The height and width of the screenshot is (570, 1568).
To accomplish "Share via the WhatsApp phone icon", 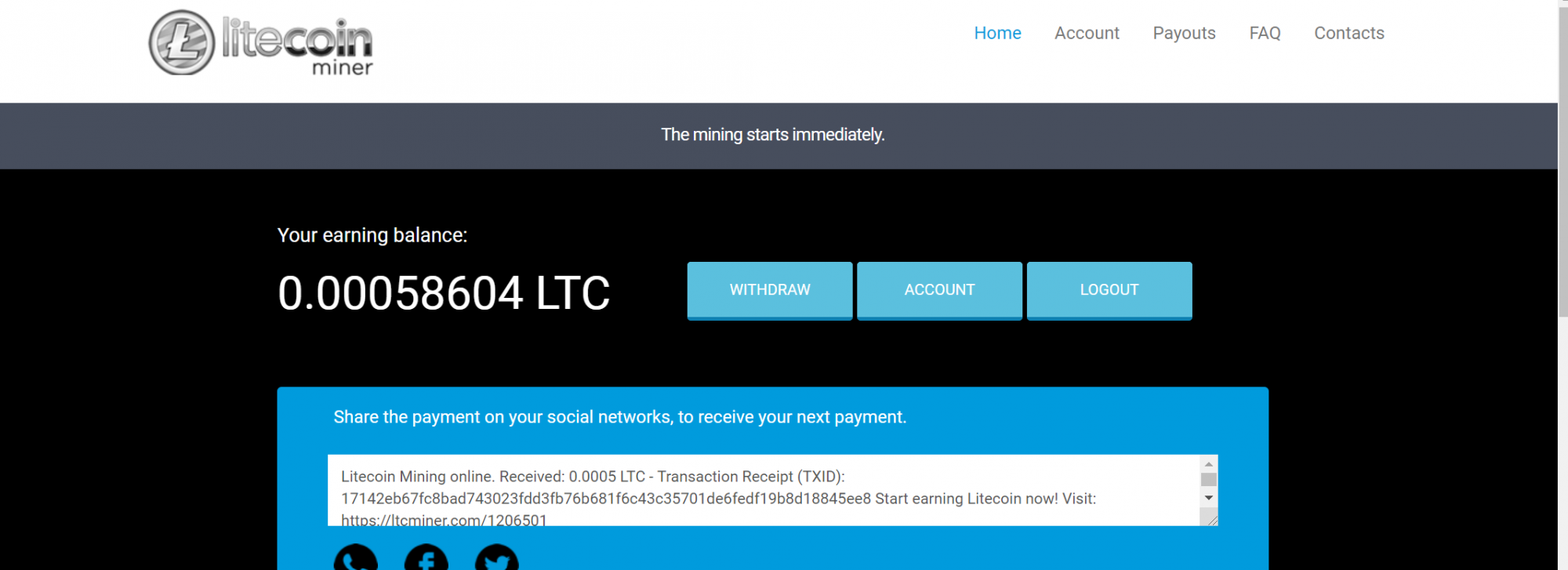I will point(356,557).
